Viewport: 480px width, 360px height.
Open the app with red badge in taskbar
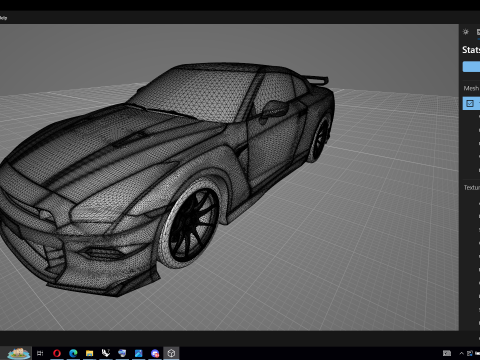tap(155, 353)
